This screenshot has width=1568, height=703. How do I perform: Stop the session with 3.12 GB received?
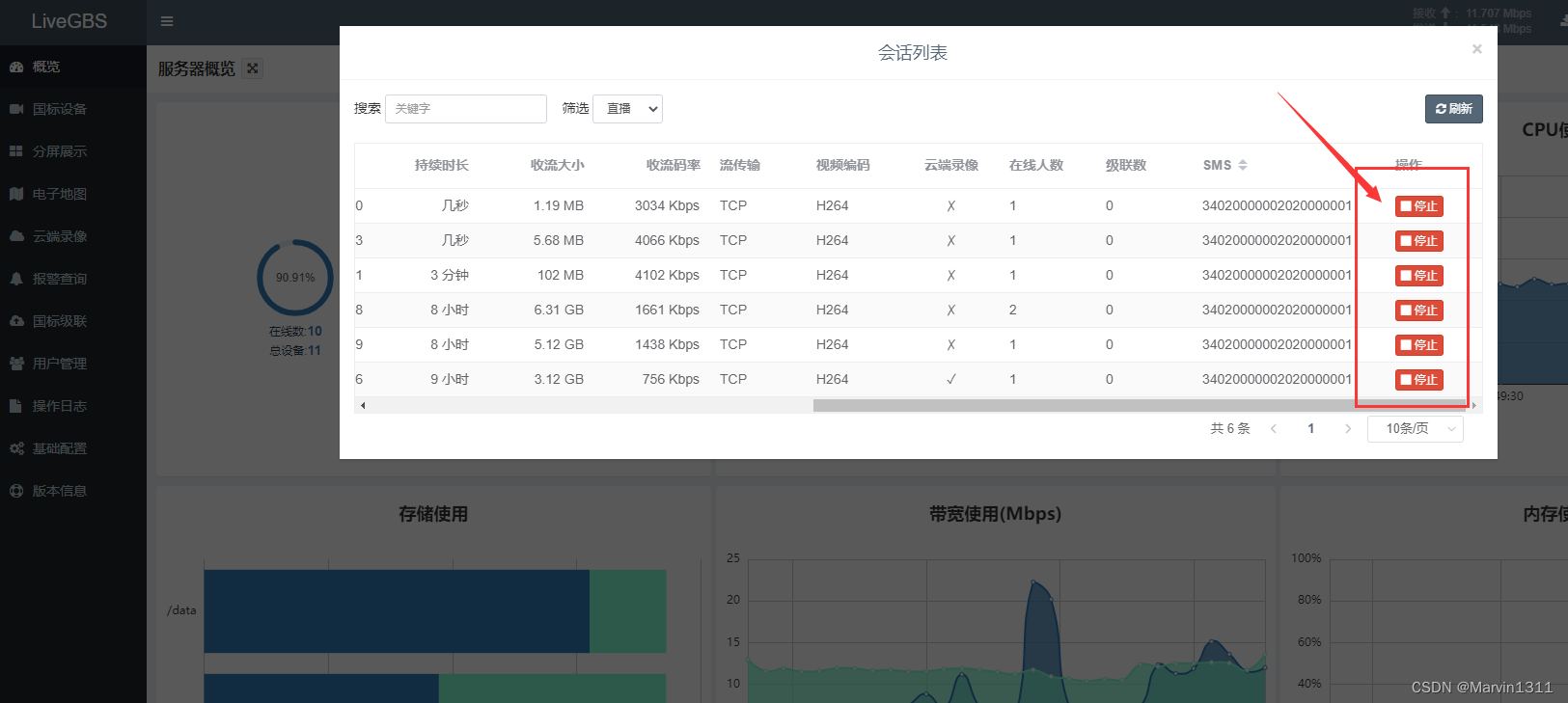point(1418,380)
